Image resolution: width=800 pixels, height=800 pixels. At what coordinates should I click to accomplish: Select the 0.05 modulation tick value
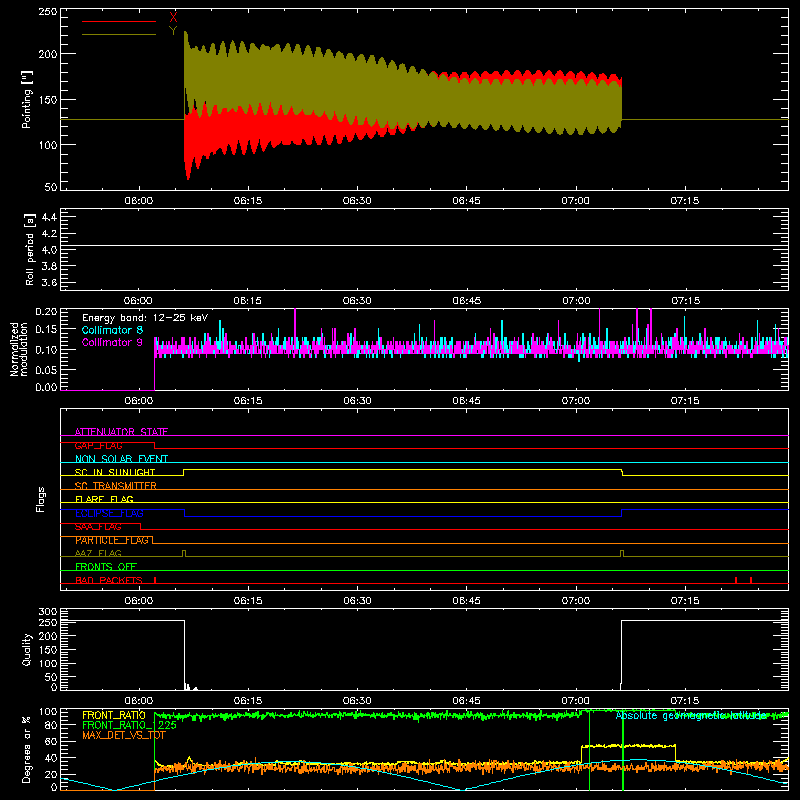pyautogui.click(x=46, y=369)
